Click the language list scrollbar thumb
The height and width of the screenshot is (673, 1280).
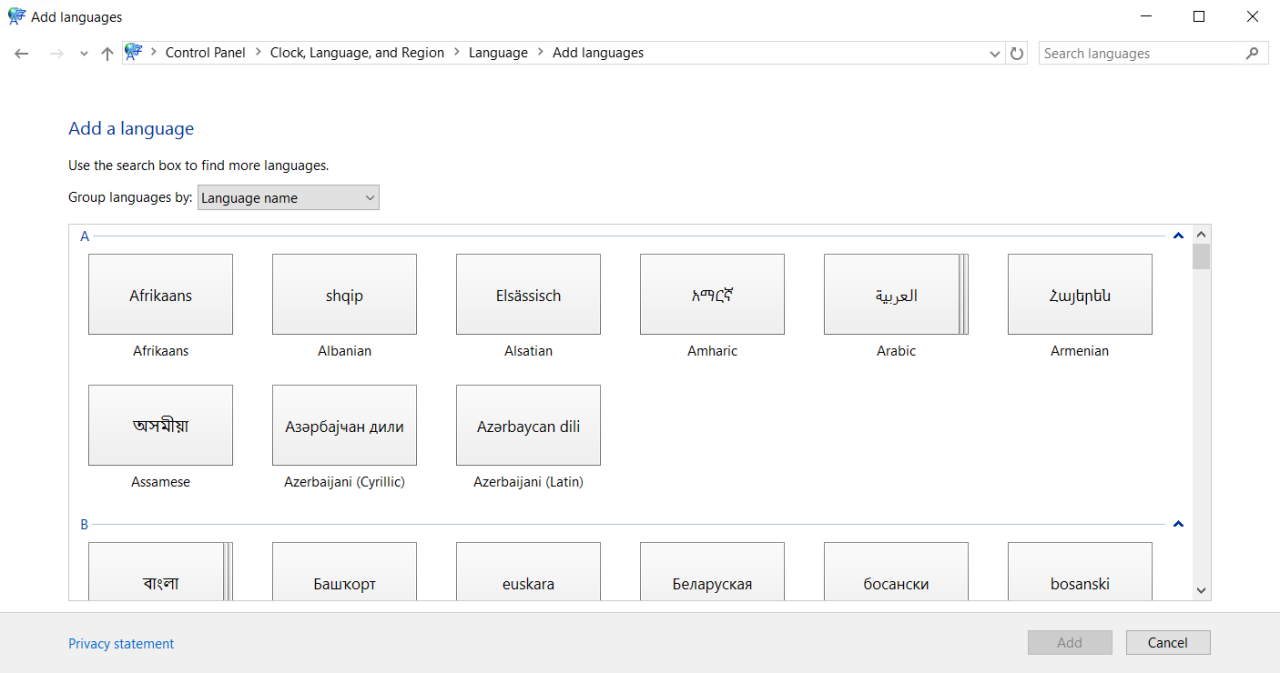pos(1202,257)
